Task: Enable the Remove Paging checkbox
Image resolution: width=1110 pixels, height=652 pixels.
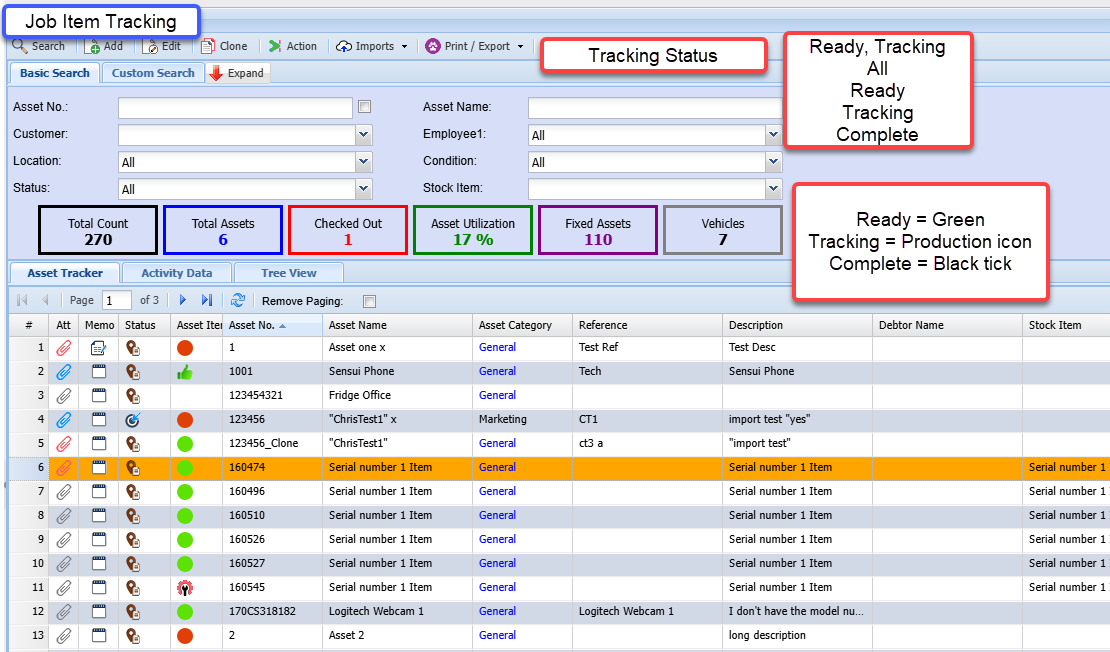Action: 369,301
